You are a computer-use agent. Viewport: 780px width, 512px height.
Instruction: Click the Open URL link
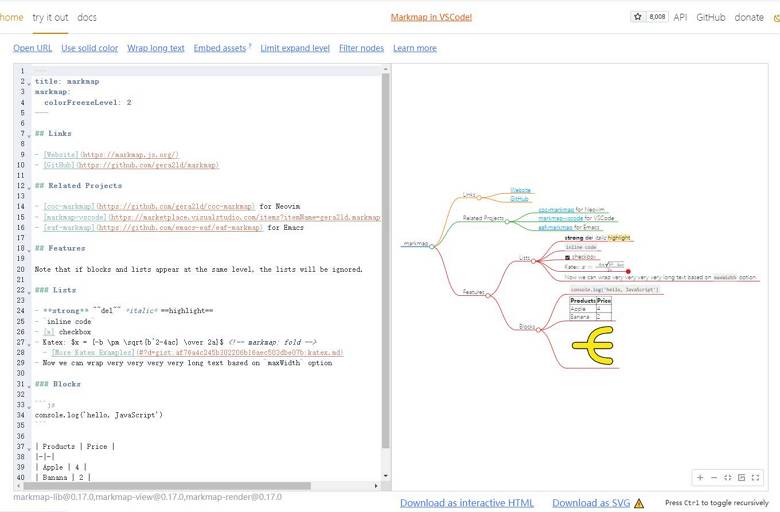point(32,48)
